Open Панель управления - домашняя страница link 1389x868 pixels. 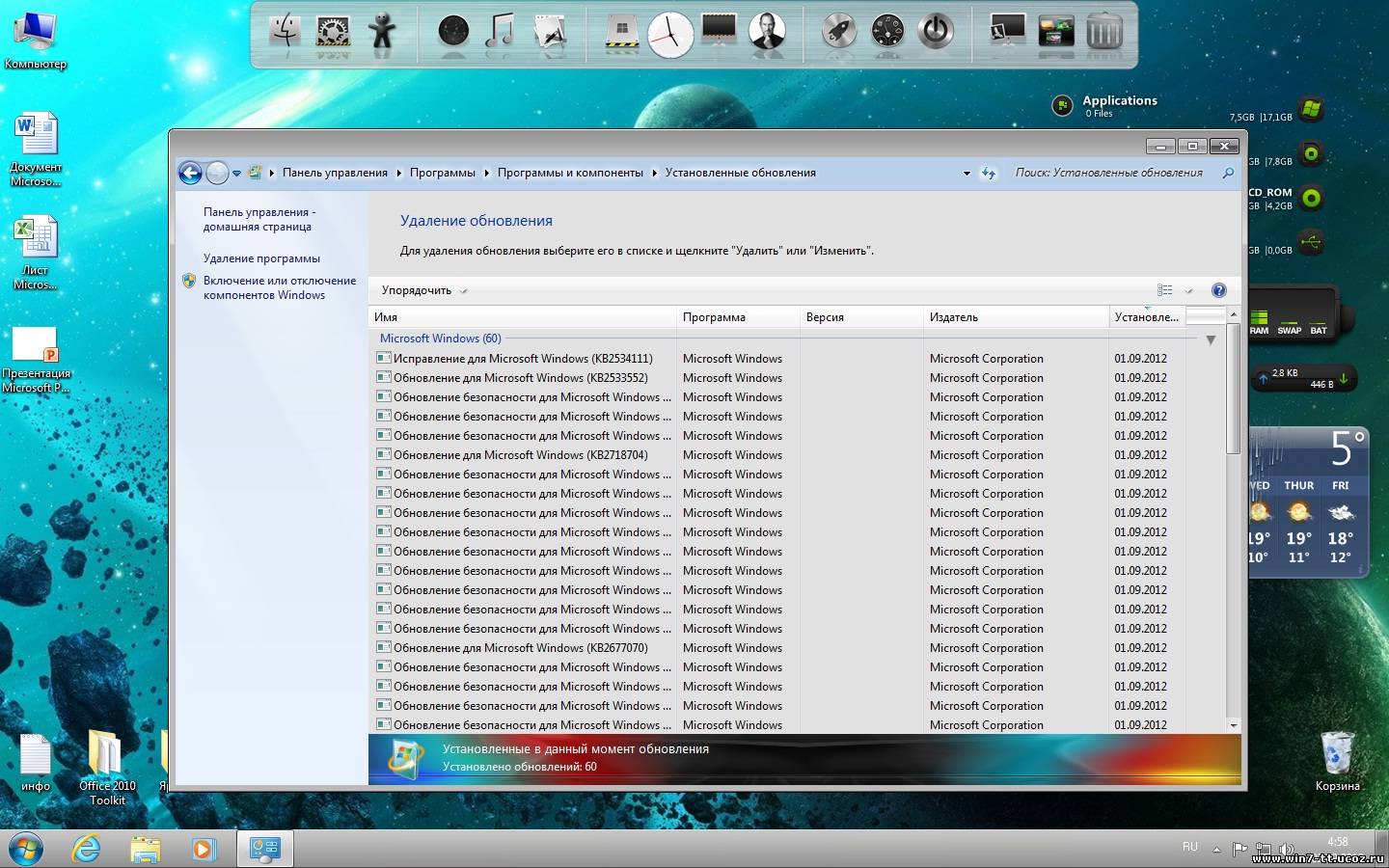259,219
